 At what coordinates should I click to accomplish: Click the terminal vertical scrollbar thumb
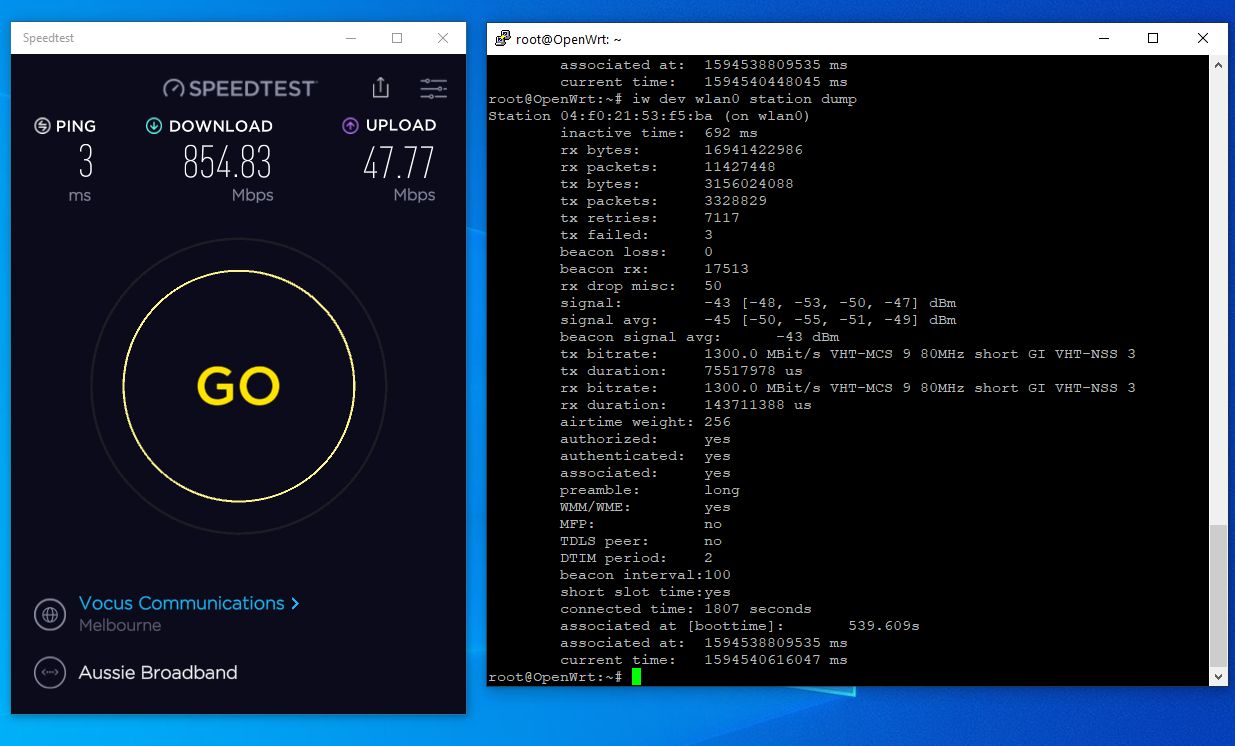(1218, 596)
